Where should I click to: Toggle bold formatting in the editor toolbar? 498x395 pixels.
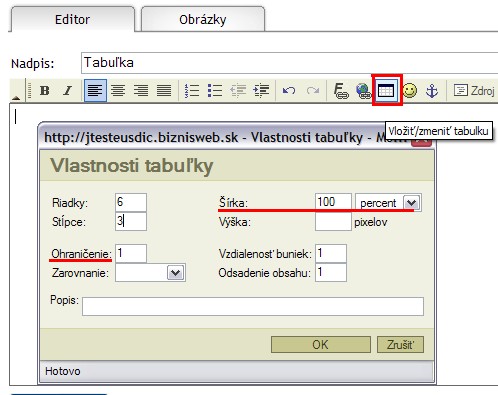(45, 91)
